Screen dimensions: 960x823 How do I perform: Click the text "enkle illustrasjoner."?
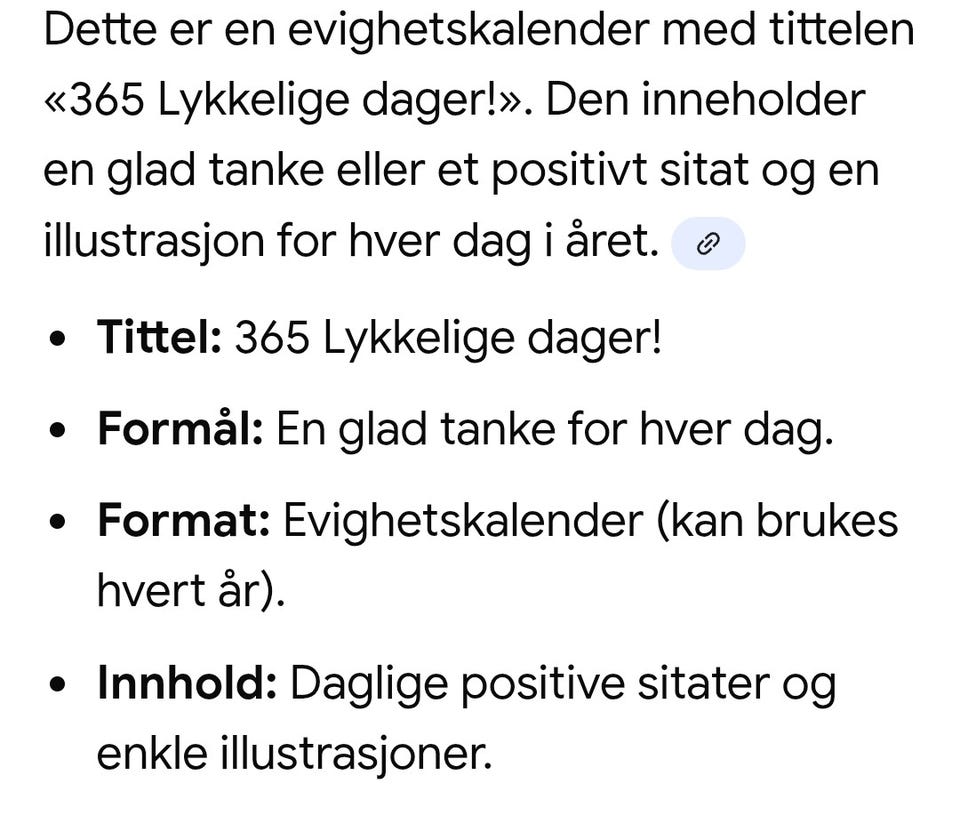point(294,754)
